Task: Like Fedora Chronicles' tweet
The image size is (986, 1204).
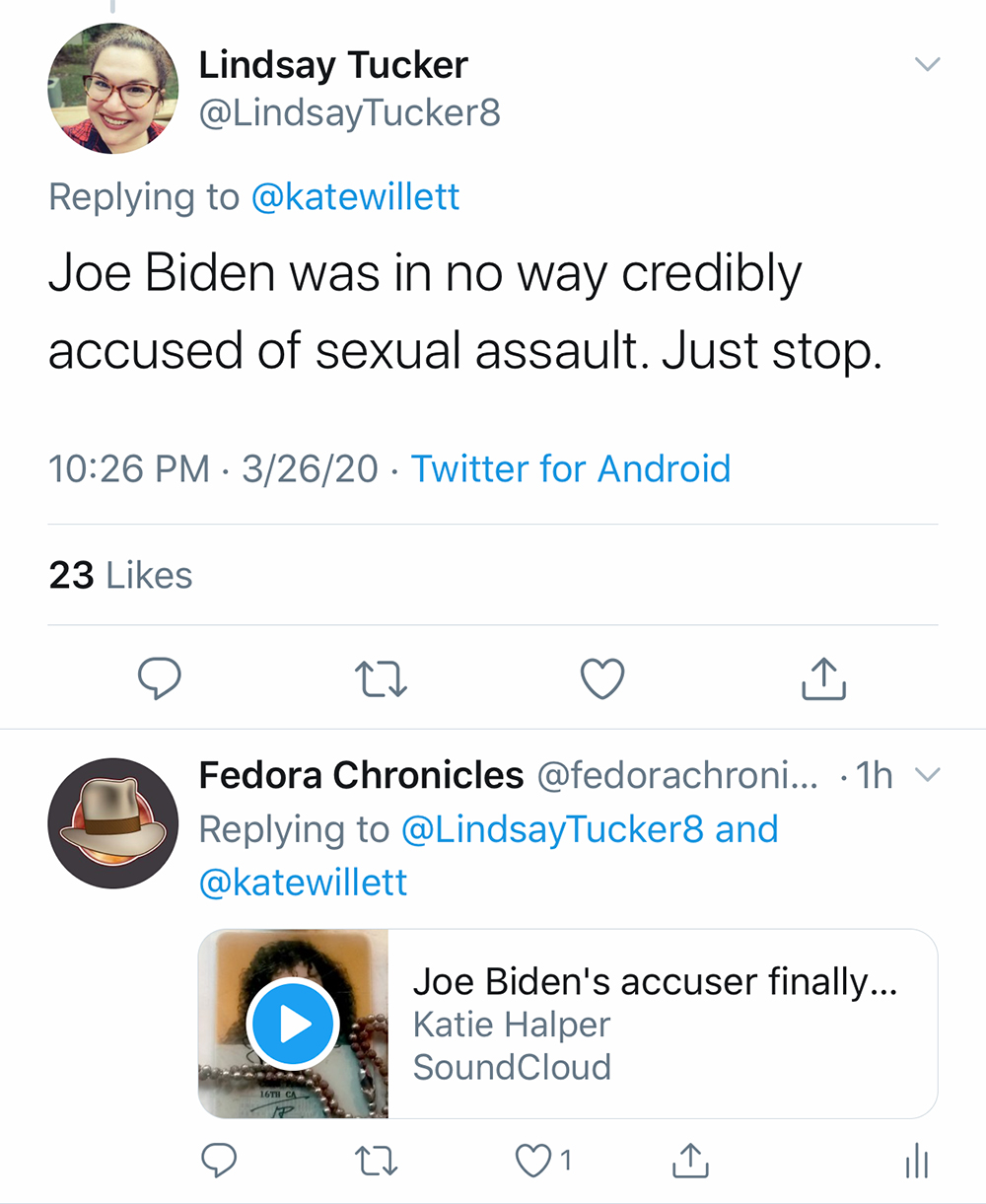Action: 534,1161
